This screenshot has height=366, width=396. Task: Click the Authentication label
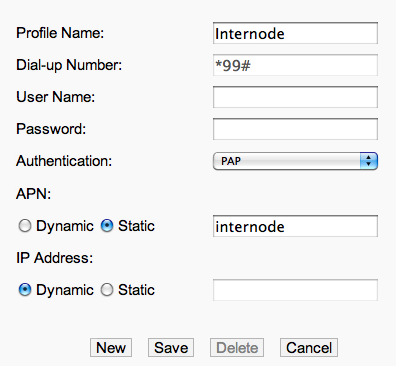coord(64,161)
